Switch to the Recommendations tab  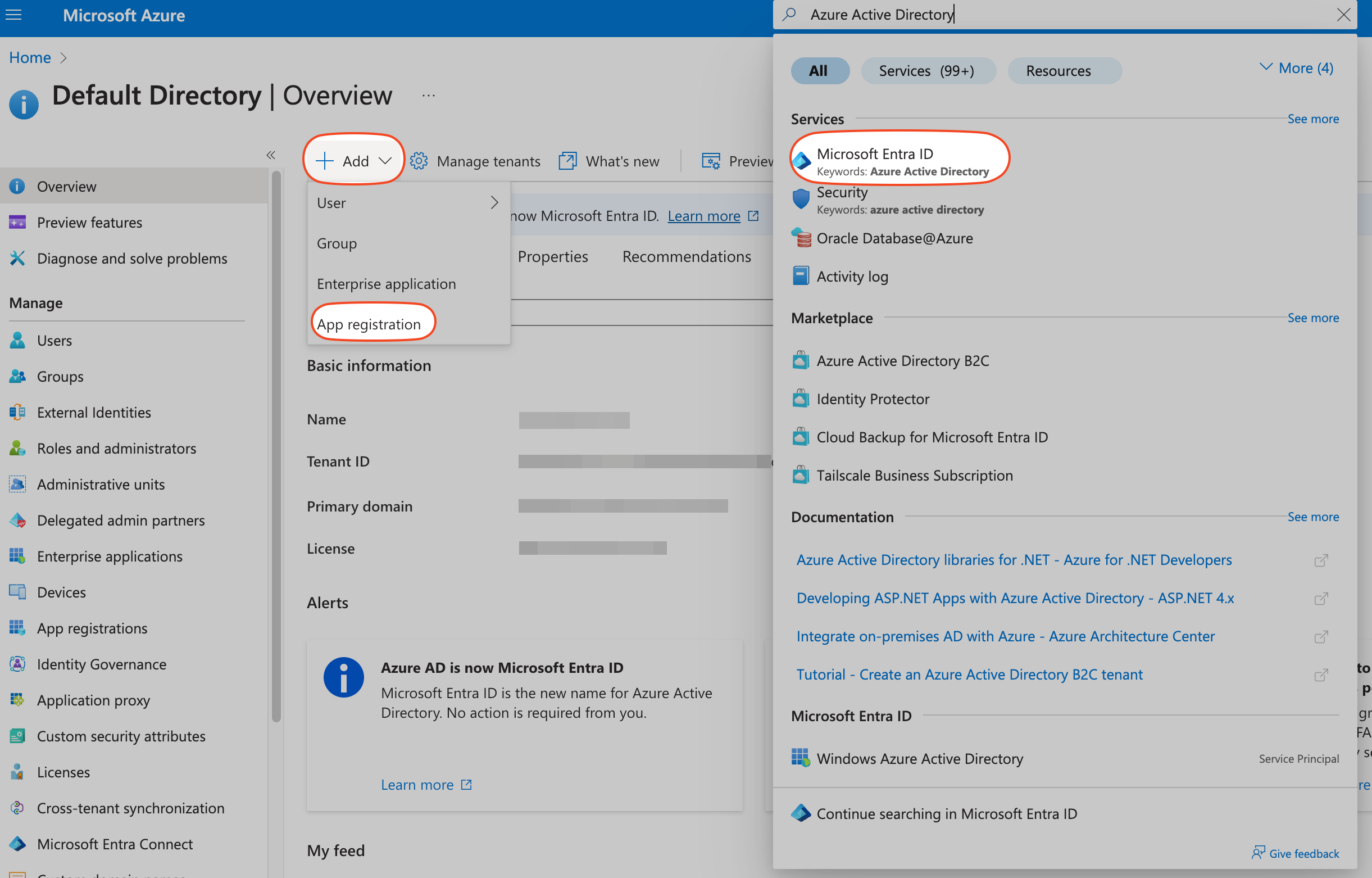click(686, 257)
